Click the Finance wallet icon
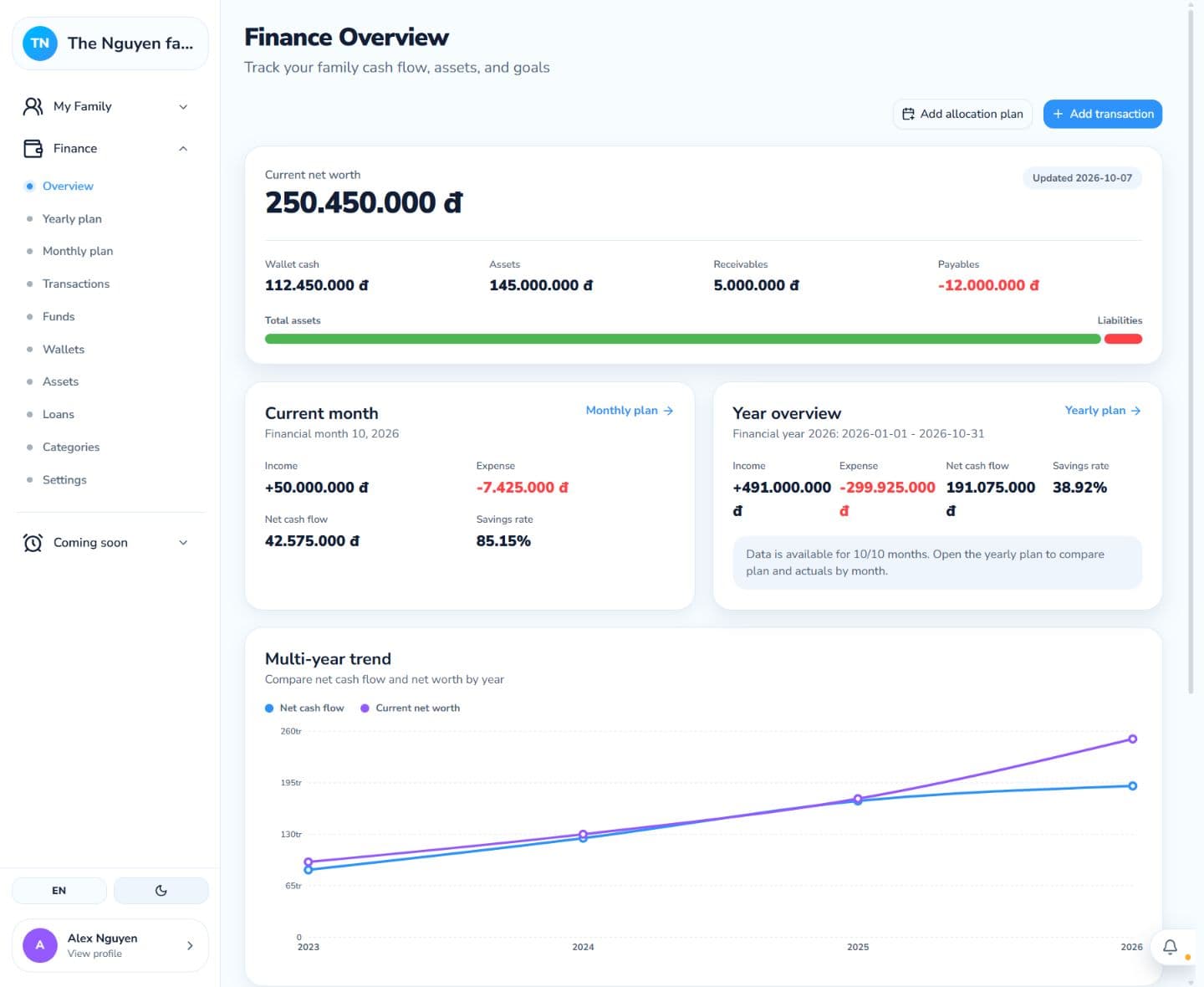This screenshot has height=987, width=1204. click(33, 149)
